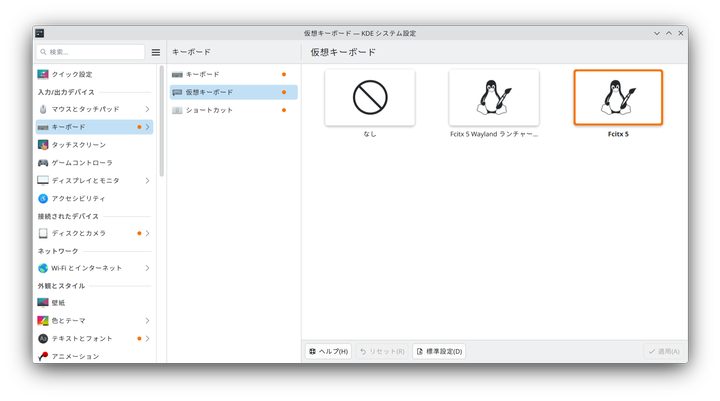Click the sidebar vertical scrollbar
The image size is (720, 401).
pyautogui.click(x=161, y=120)
